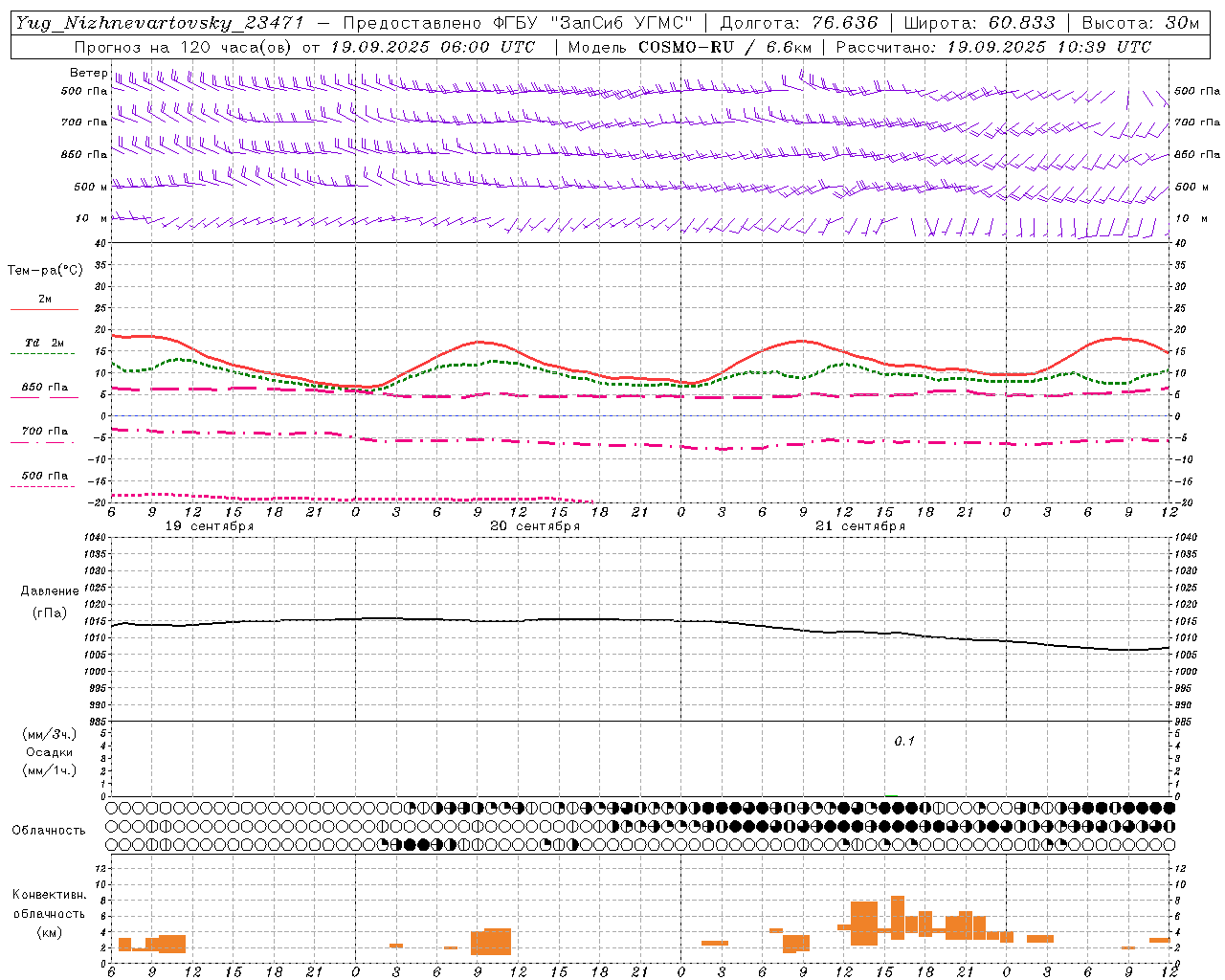Click the 10 м wind level label on left
Screen dimensions: 1225x980
click(x=92, y=218)
